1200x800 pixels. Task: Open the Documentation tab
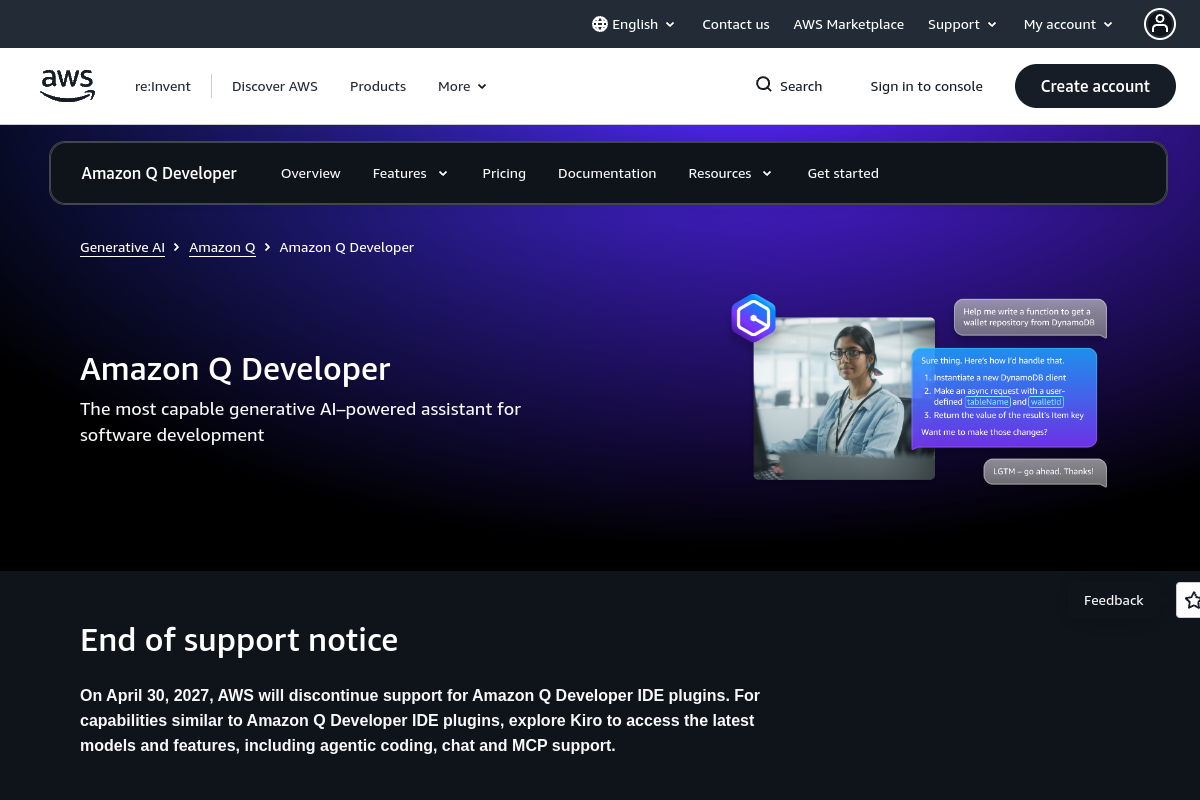click(x=607, y=173)
